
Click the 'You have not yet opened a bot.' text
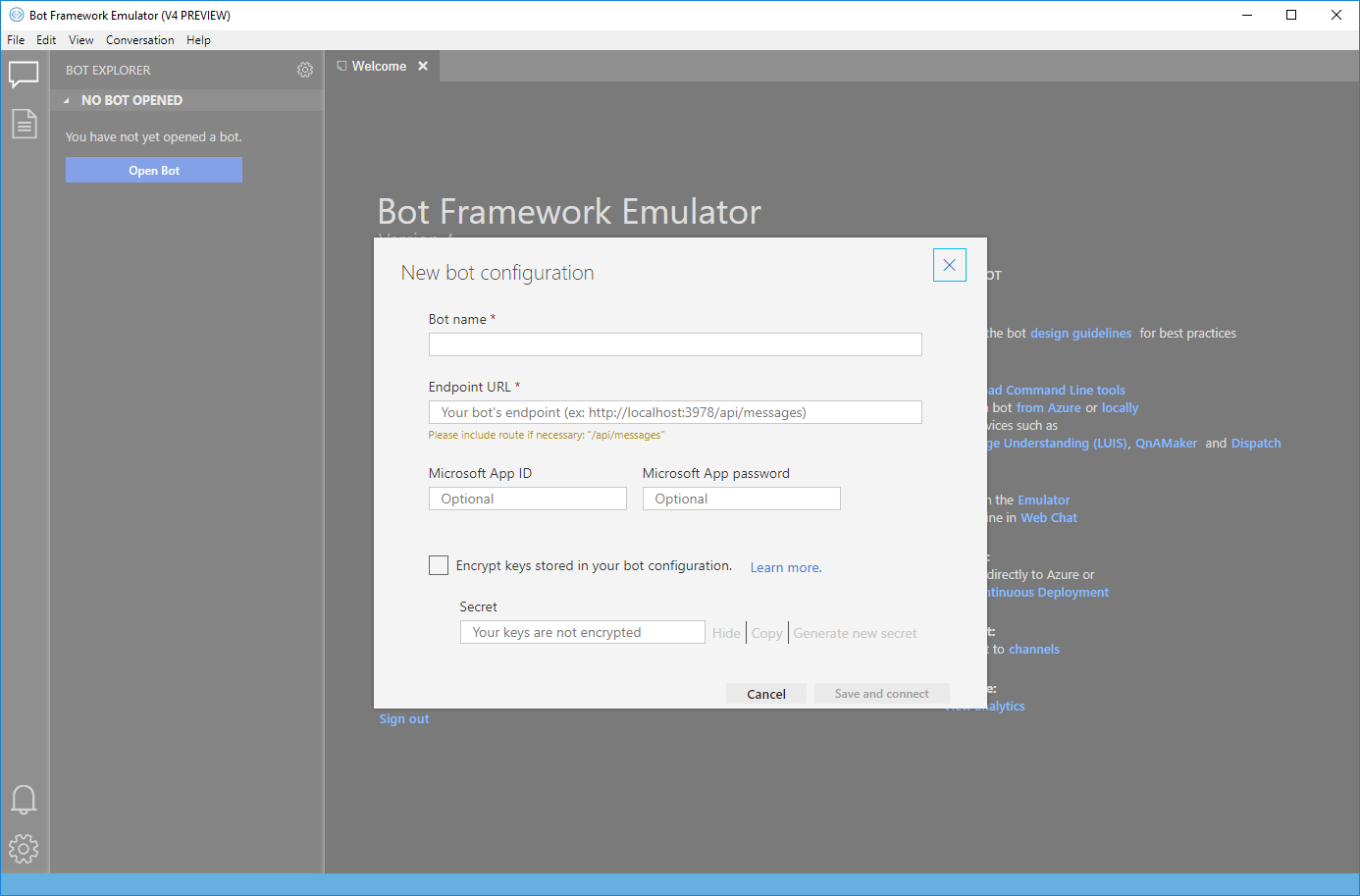pos(153,137)
